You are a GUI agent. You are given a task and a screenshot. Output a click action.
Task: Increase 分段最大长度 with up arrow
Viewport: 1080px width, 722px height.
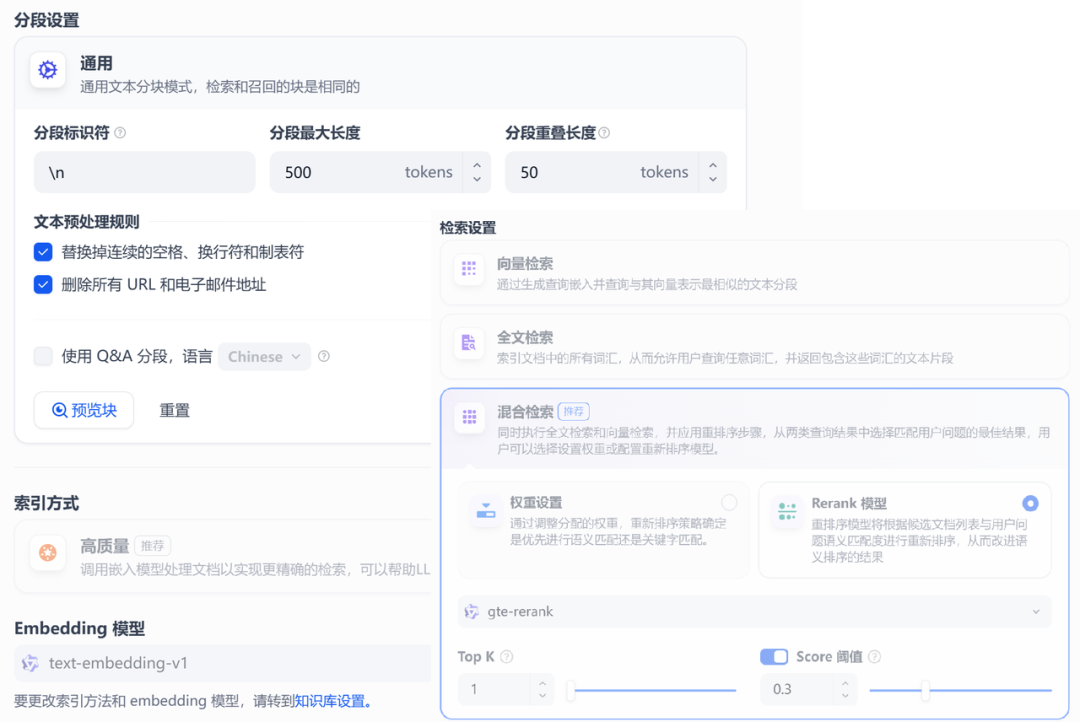coord(477,165)
